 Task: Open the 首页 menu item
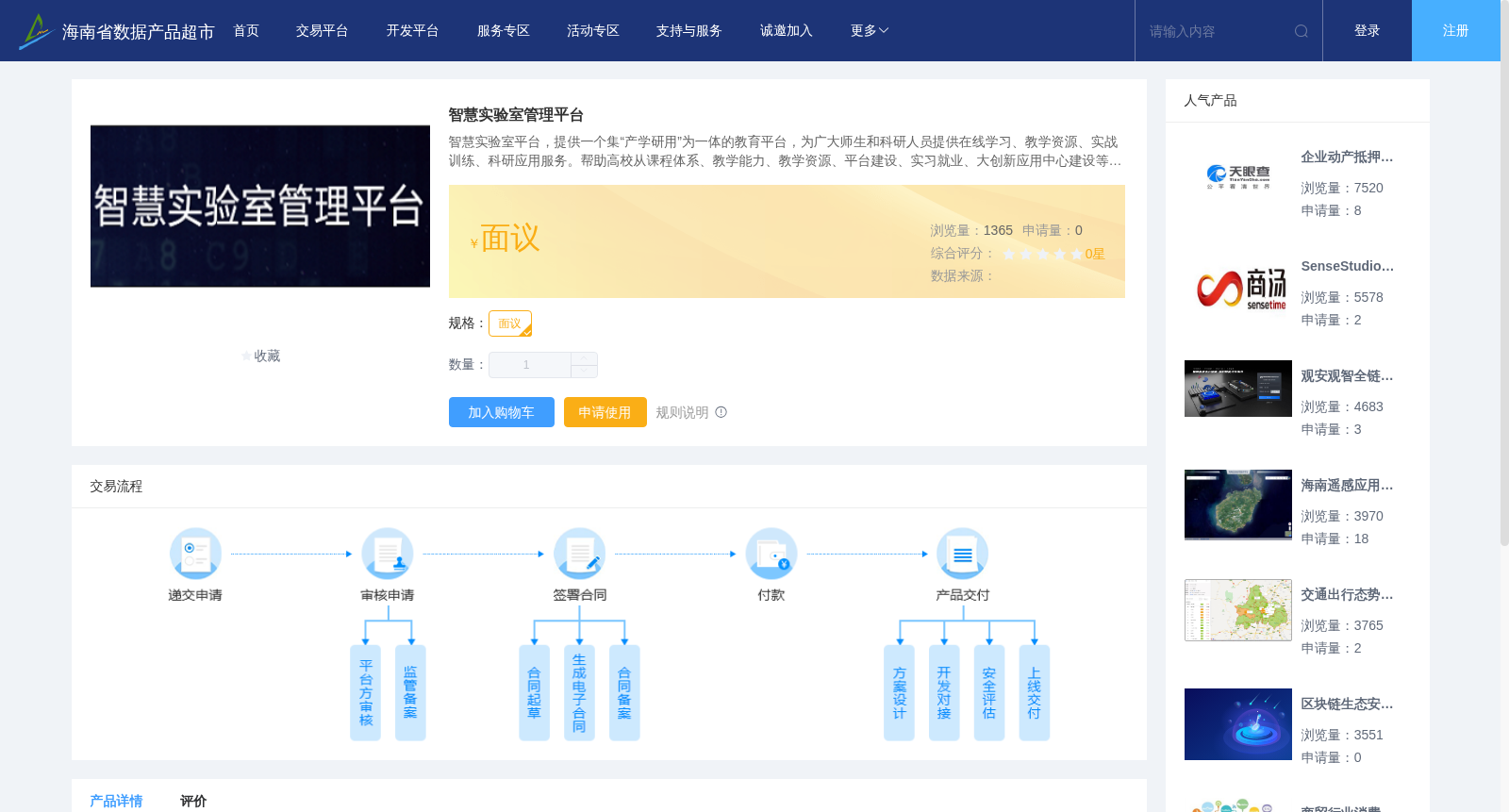(x=246, y=31)
